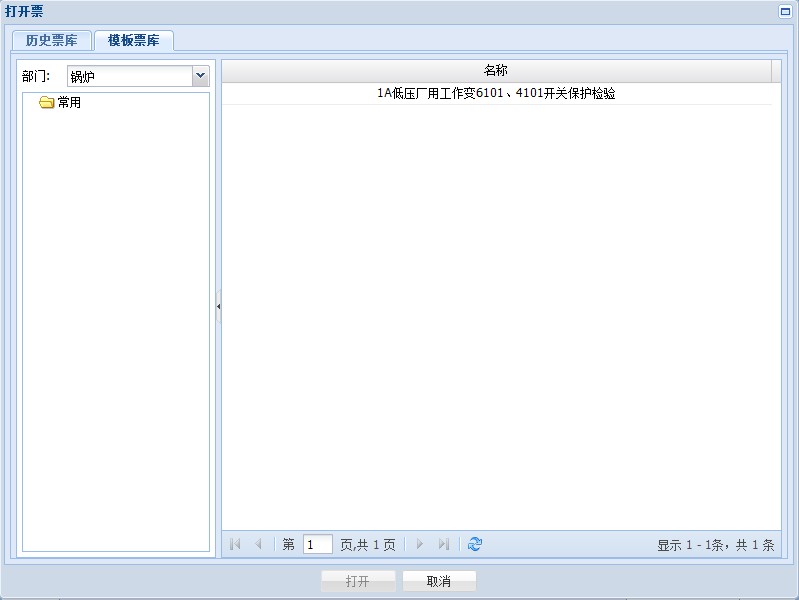The height and width of the screenshot is (600, 799).
Task: Click the 常用 folder icon
Action: point(46,103)
